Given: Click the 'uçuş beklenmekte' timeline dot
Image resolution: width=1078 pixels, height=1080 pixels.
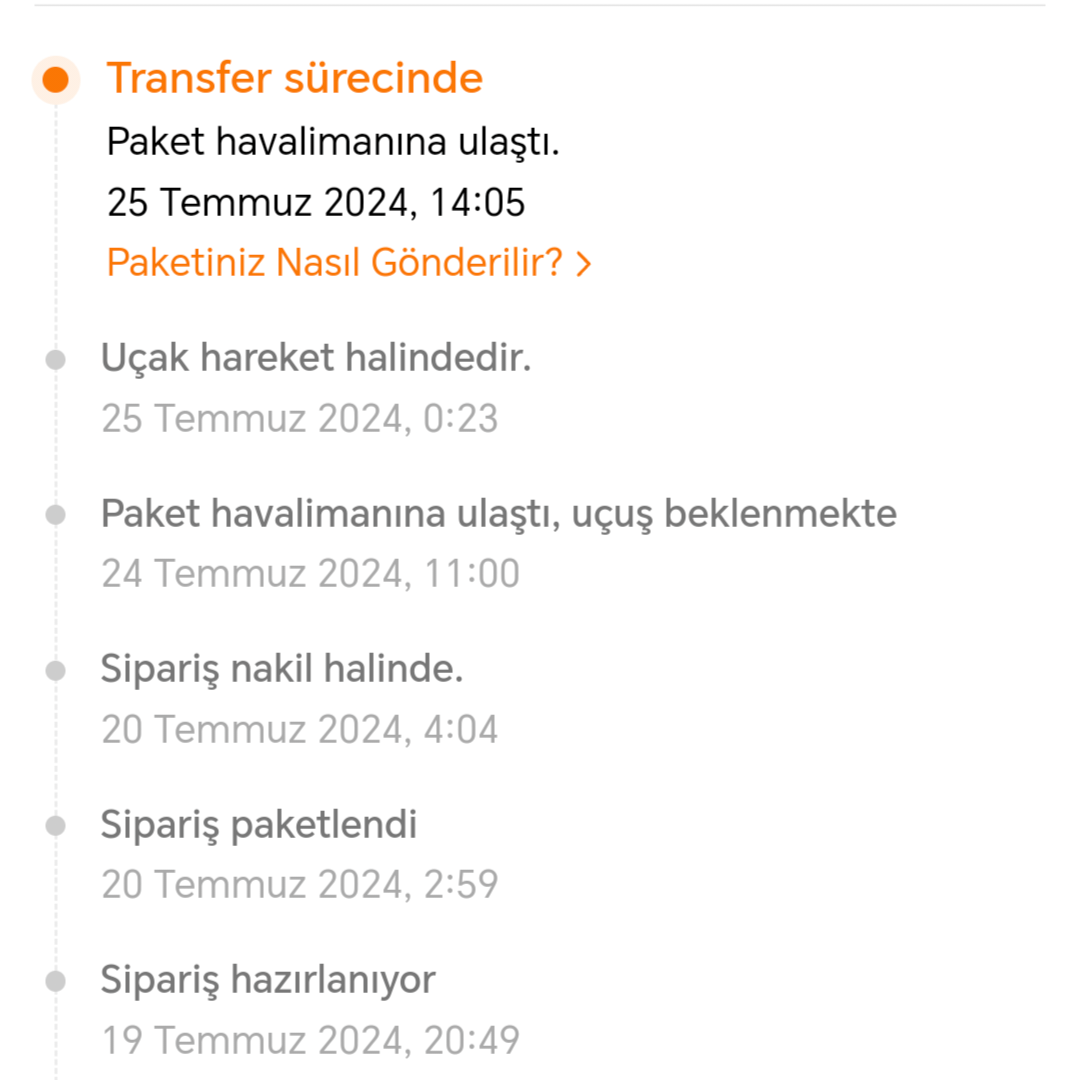Looking at the screenshot, I should [56, 515].
